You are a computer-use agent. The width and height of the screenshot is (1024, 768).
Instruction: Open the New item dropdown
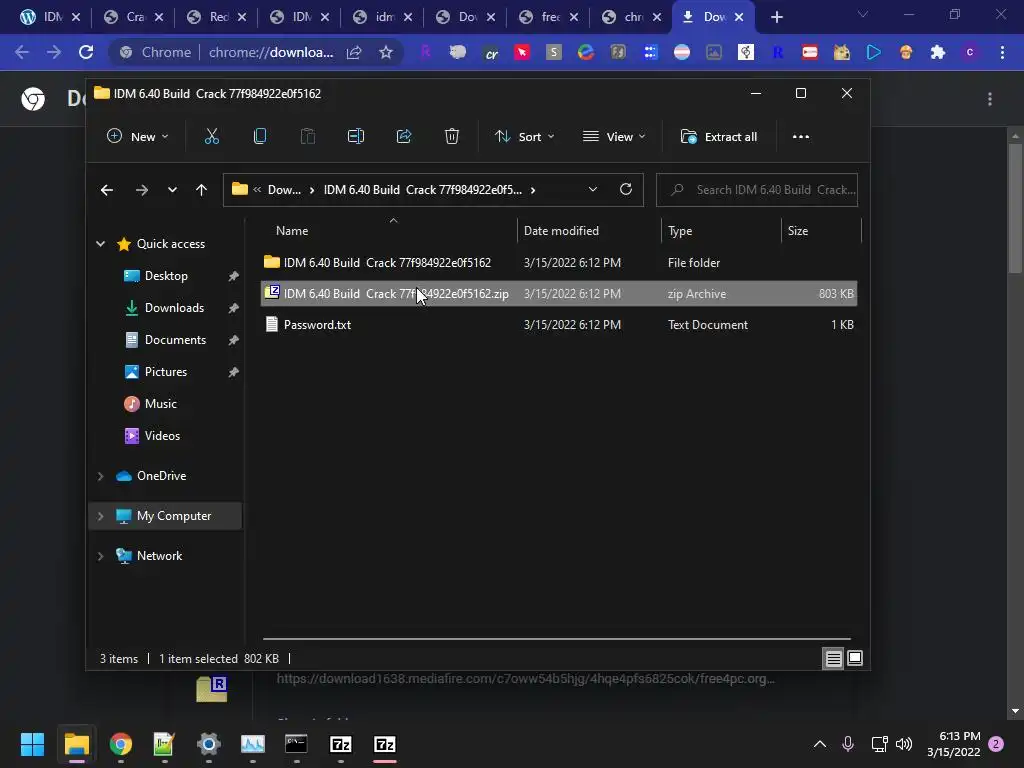pos(138,136)
